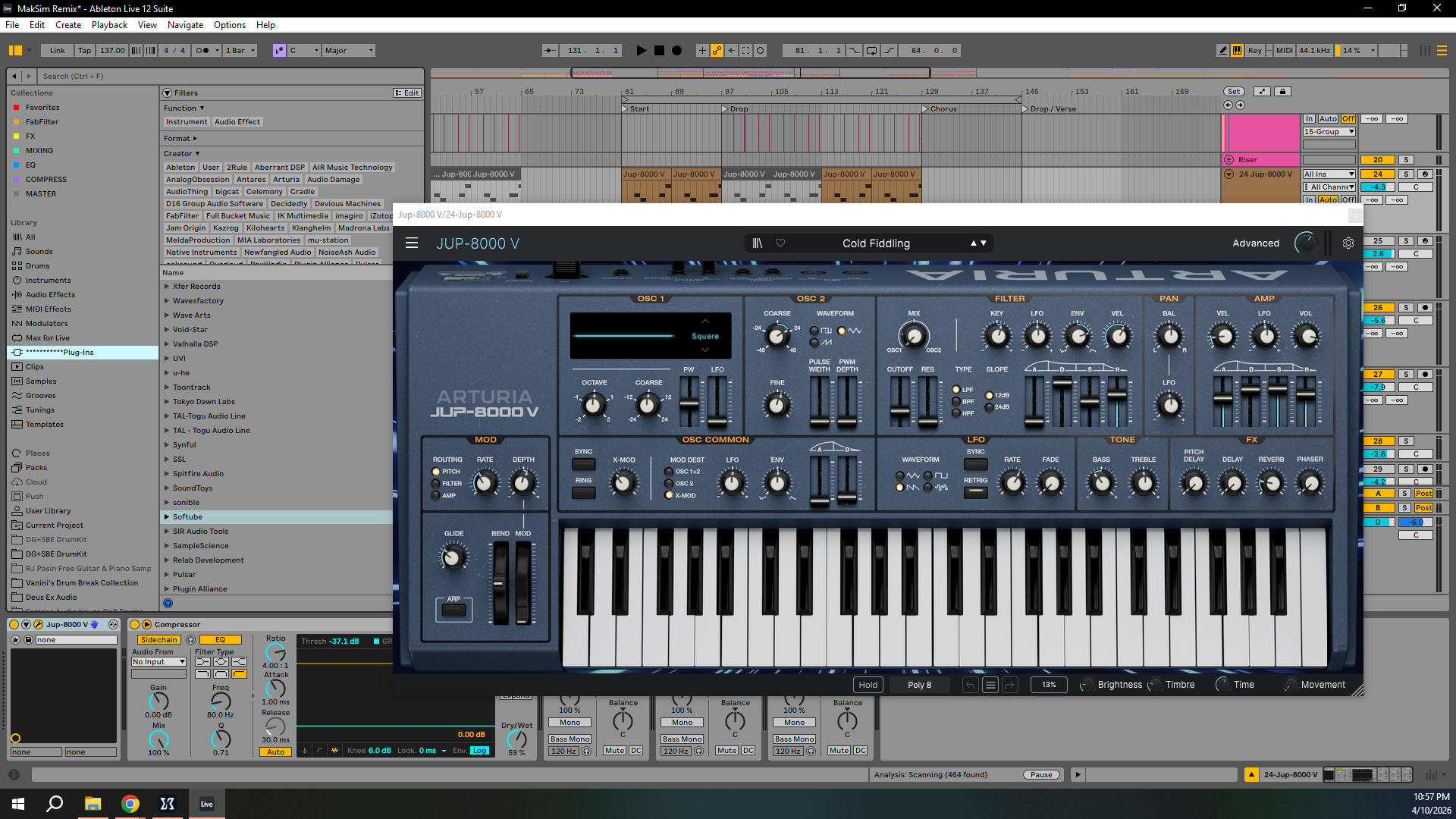Open the Create menu

pos(67,25)
